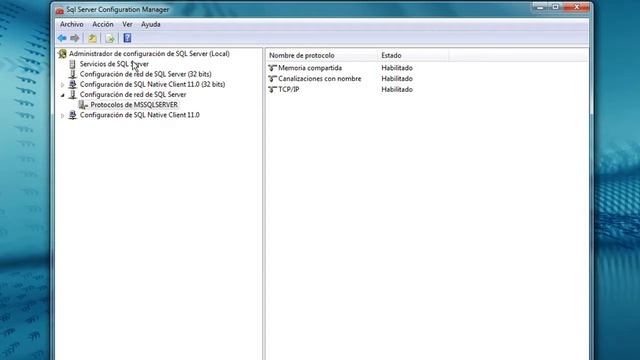The image size is (640, 360).
Task: Click the Servicios de SQL Server icon
Action: click(x=73, y=64)
